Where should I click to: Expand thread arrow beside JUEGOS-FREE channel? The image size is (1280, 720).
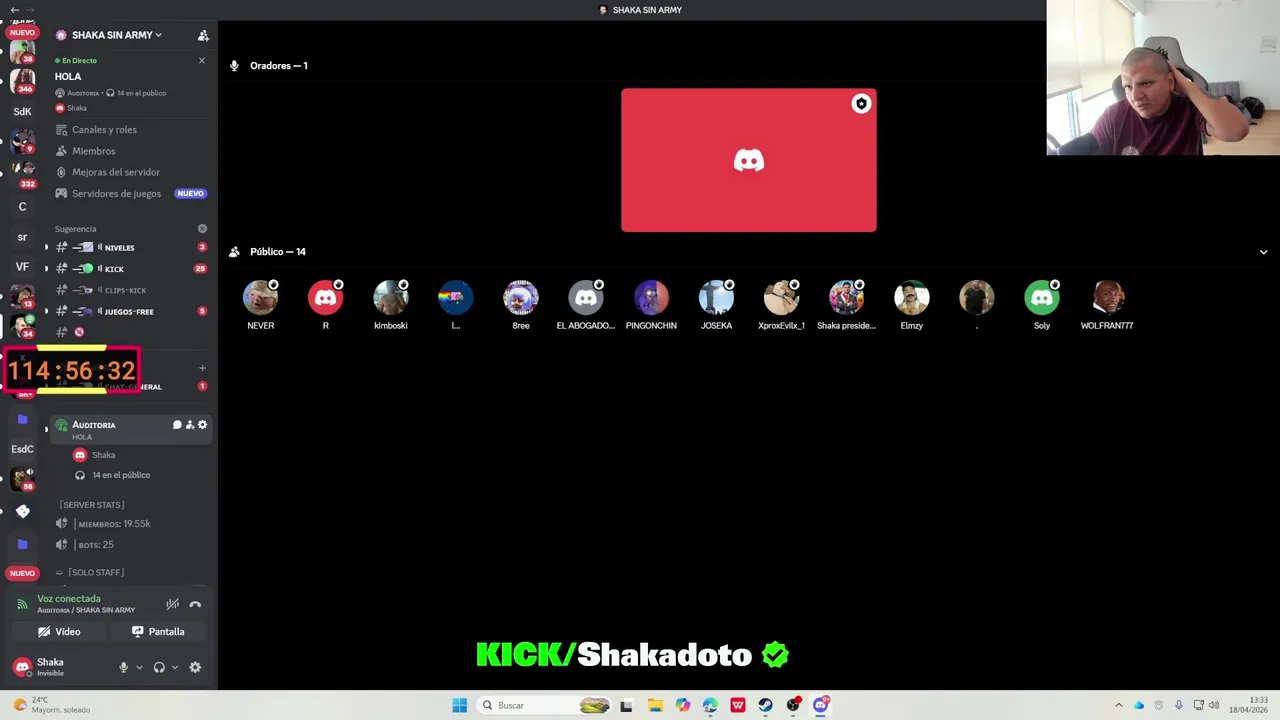[46, 312]
